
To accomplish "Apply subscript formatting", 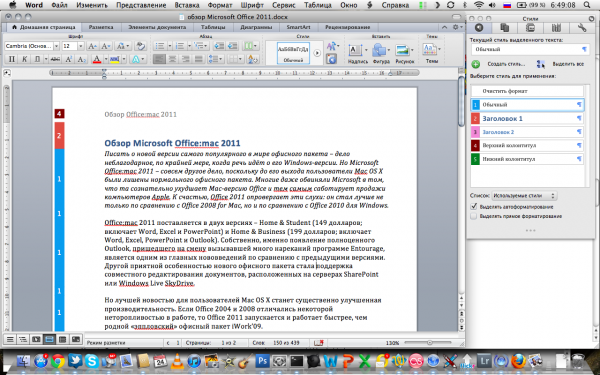I will pos(81,59).
